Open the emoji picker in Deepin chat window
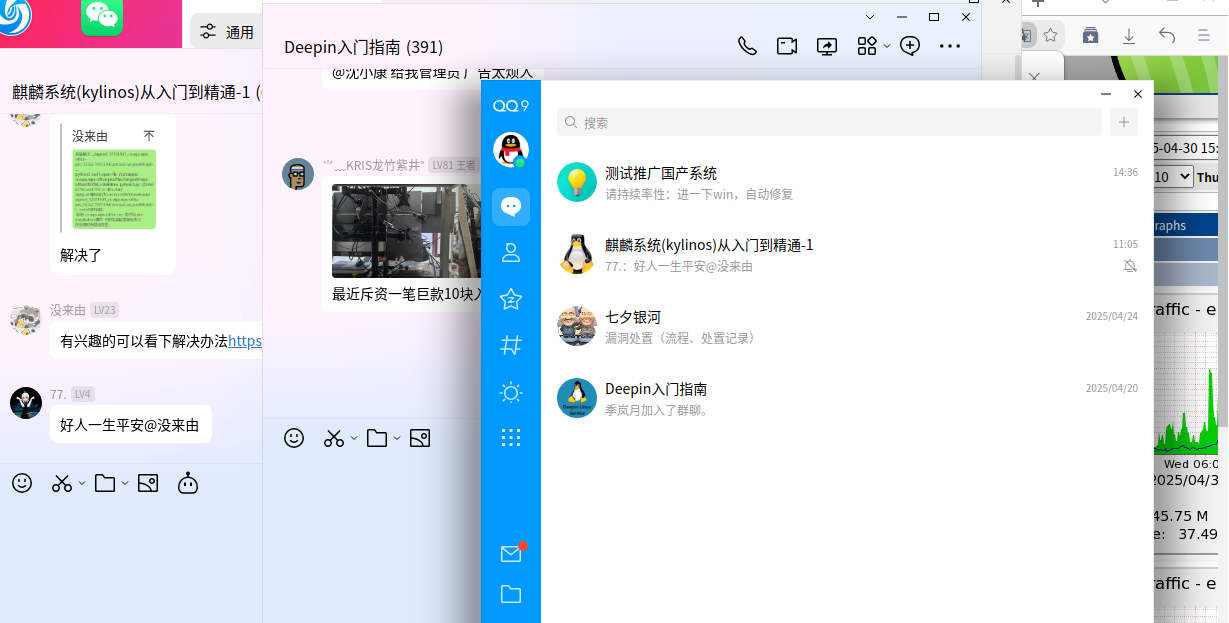This screenshot has width=1229, height=623. [x=294, y=438]
